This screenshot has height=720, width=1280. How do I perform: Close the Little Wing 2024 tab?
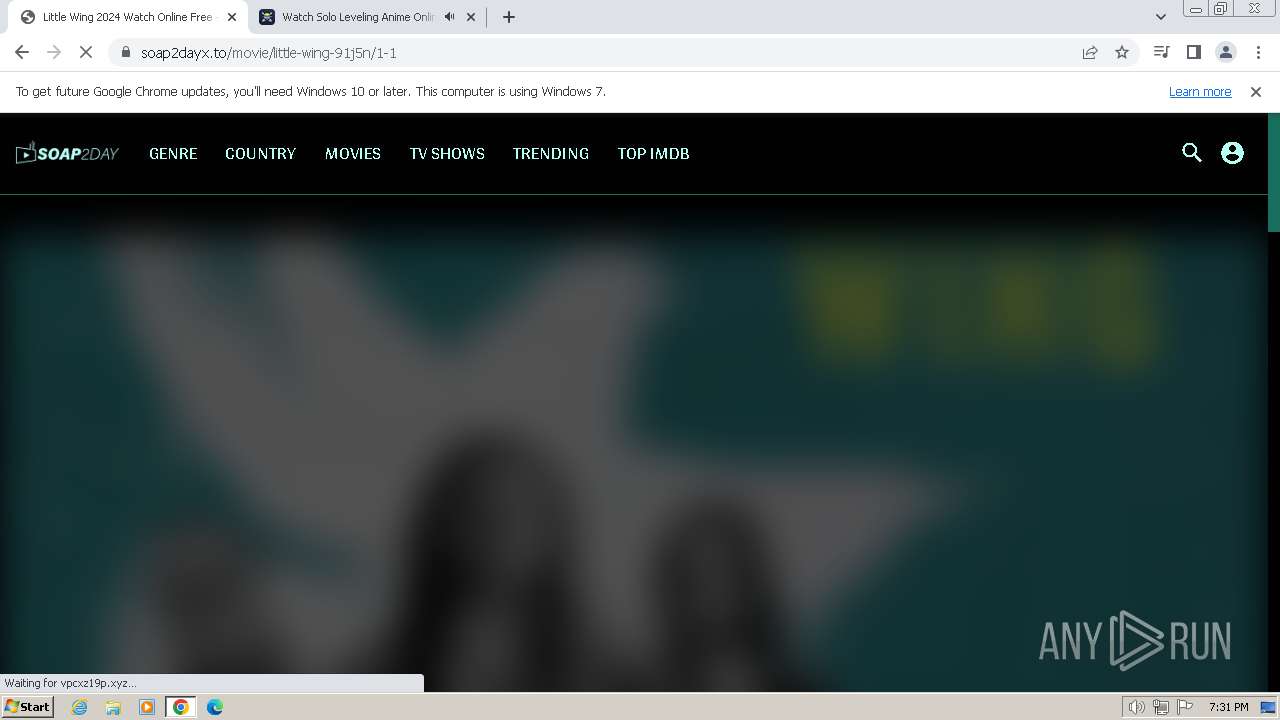232,17
